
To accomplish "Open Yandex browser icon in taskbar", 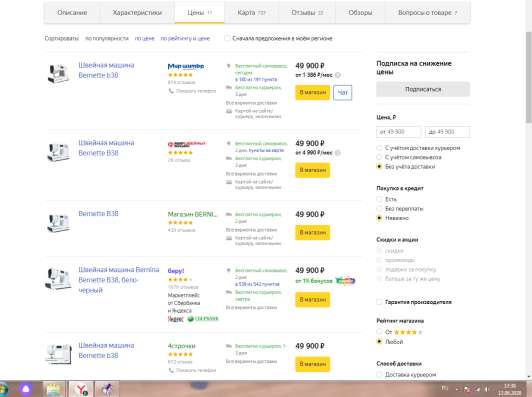I will [x=80, y=389].
